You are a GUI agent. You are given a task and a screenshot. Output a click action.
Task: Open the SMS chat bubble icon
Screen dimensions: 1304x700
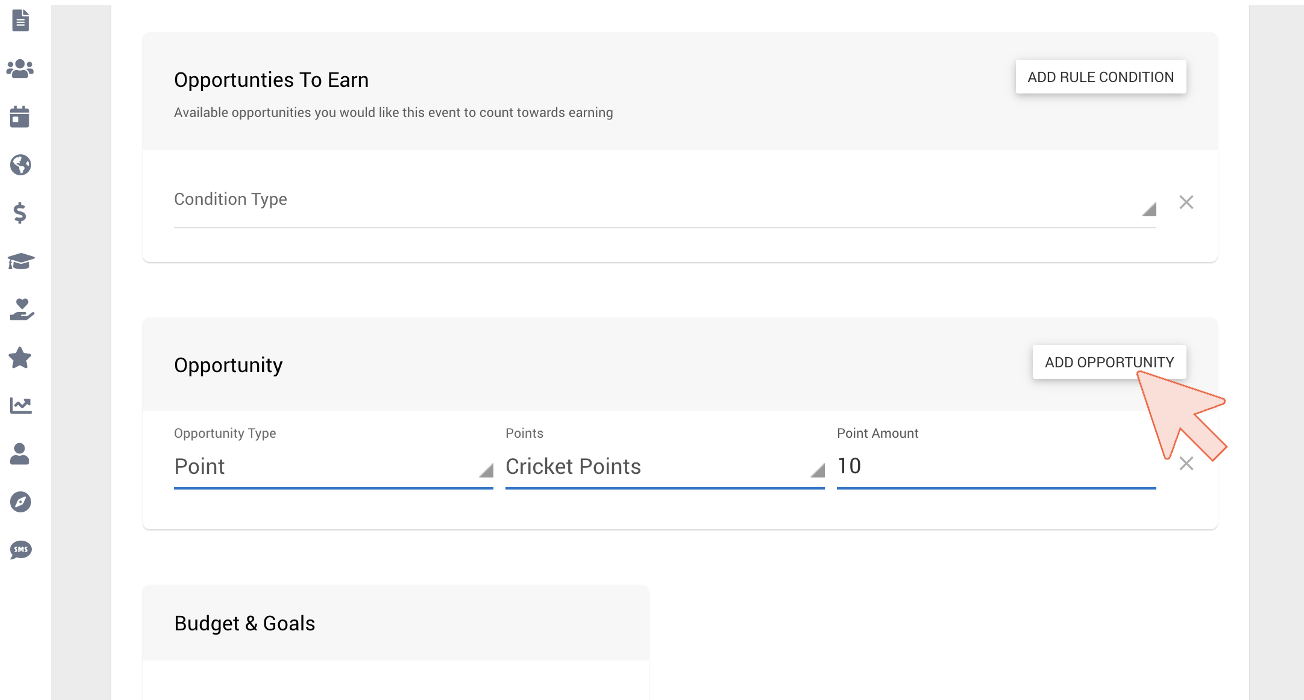20,549
